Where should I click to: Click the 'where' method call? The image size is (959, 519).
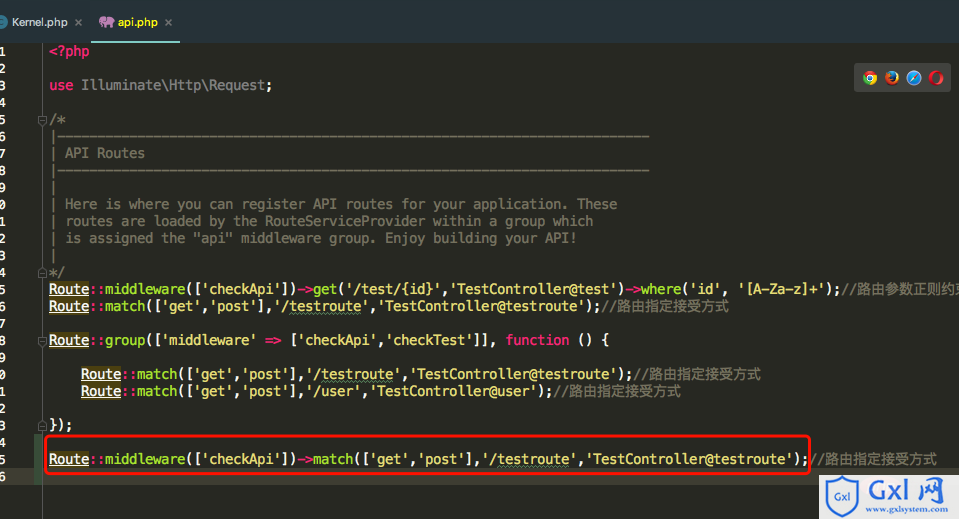click(x=661, y=289)
